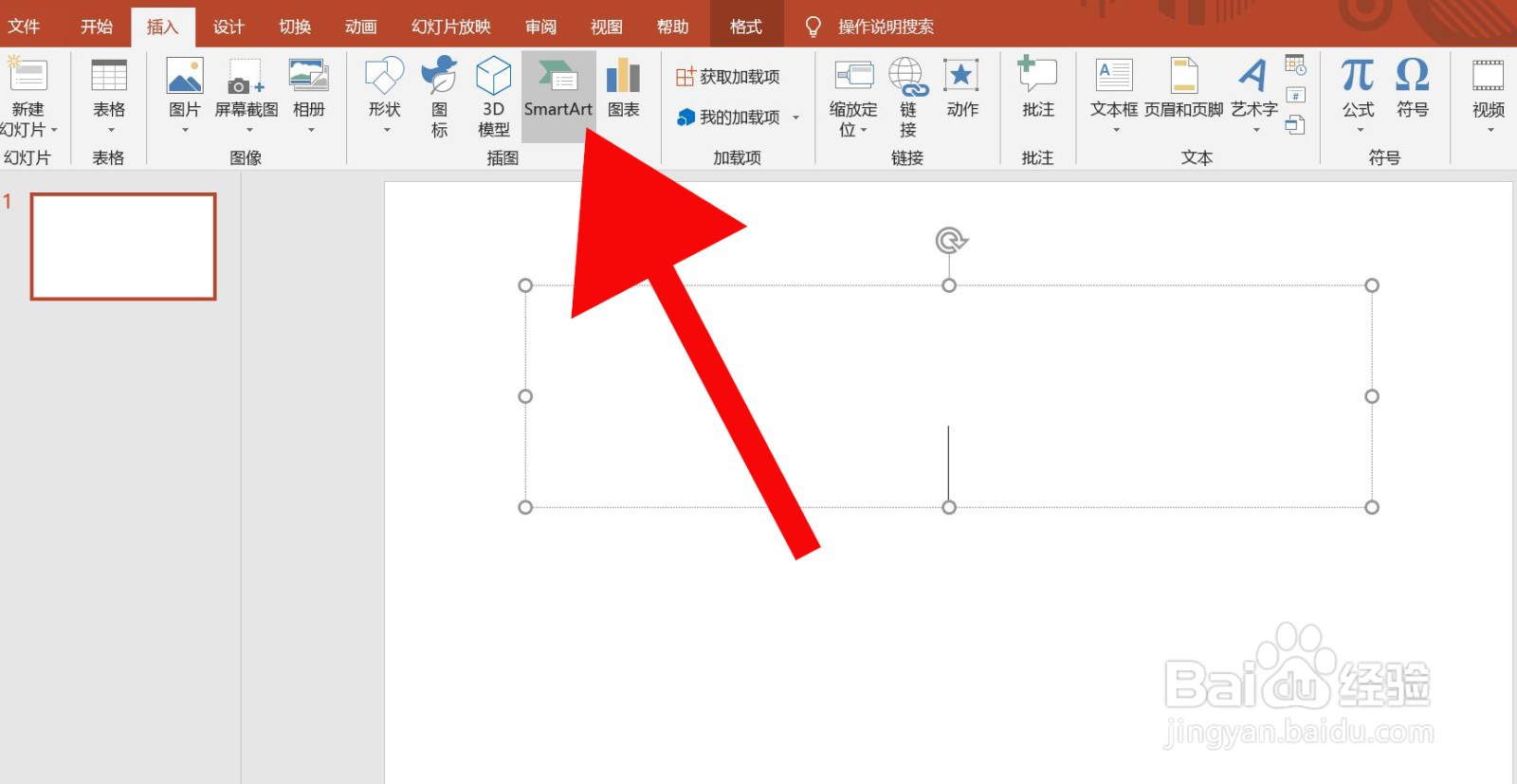Expand the 新建幻灯片 dropdown arrow
This screenshot has width=1517, height=784.
pyautogui.click(x=54, y=130)
